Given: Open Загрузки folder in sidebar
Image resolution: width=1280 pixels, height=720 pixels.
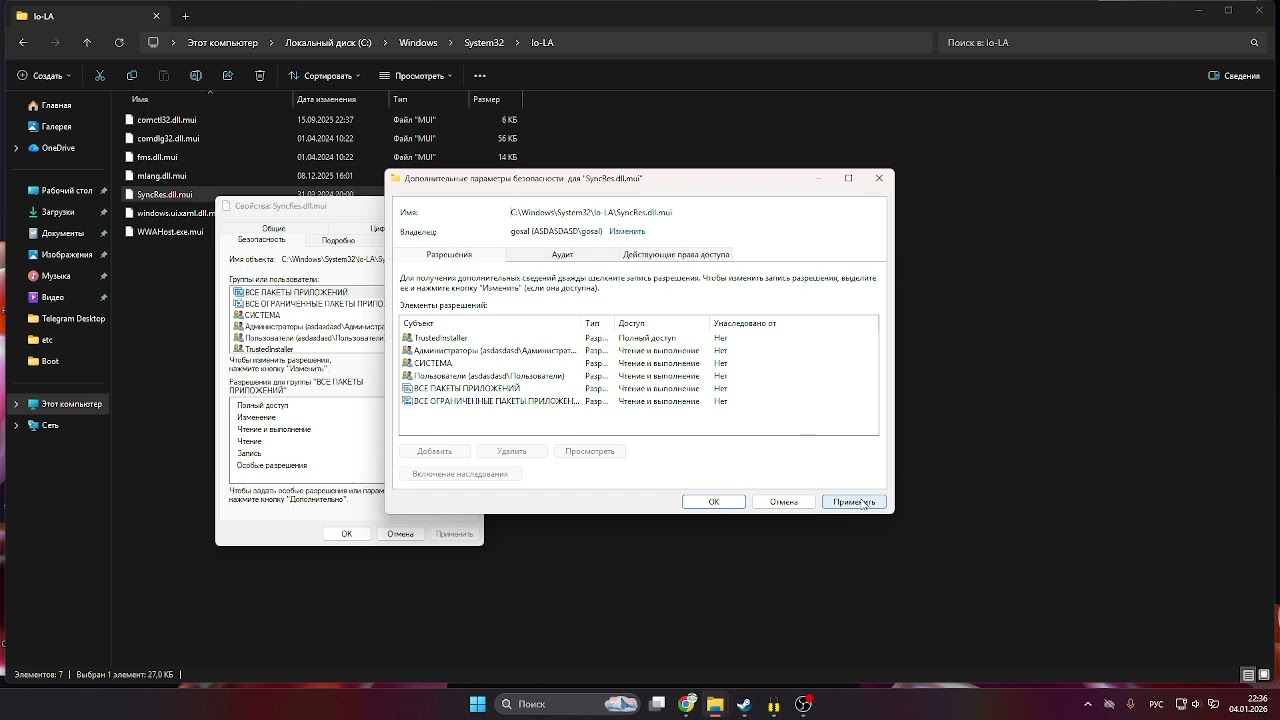Looking at the screenshot, I should click(58, 212).
